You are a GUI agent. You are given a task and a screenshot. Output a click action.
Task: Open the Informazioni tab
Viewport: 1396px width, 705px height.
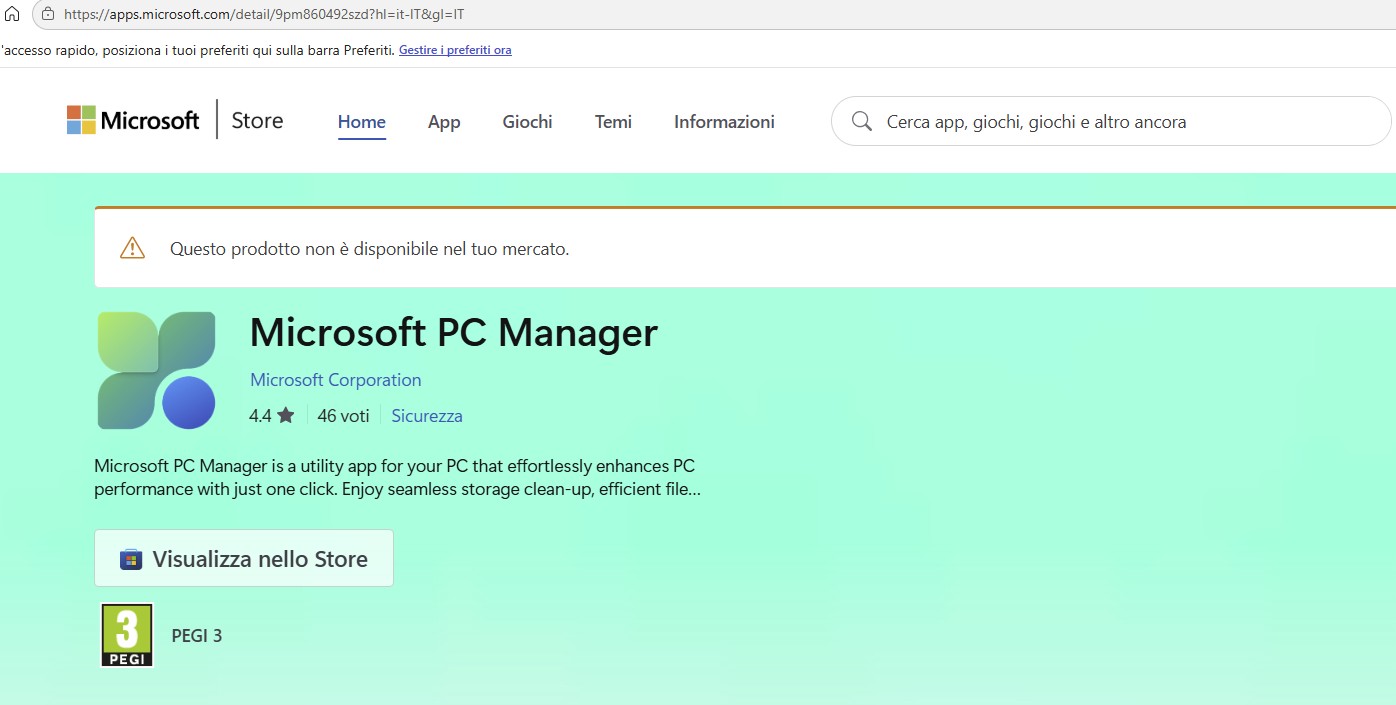pyautogui.click(x=724, y=122)
